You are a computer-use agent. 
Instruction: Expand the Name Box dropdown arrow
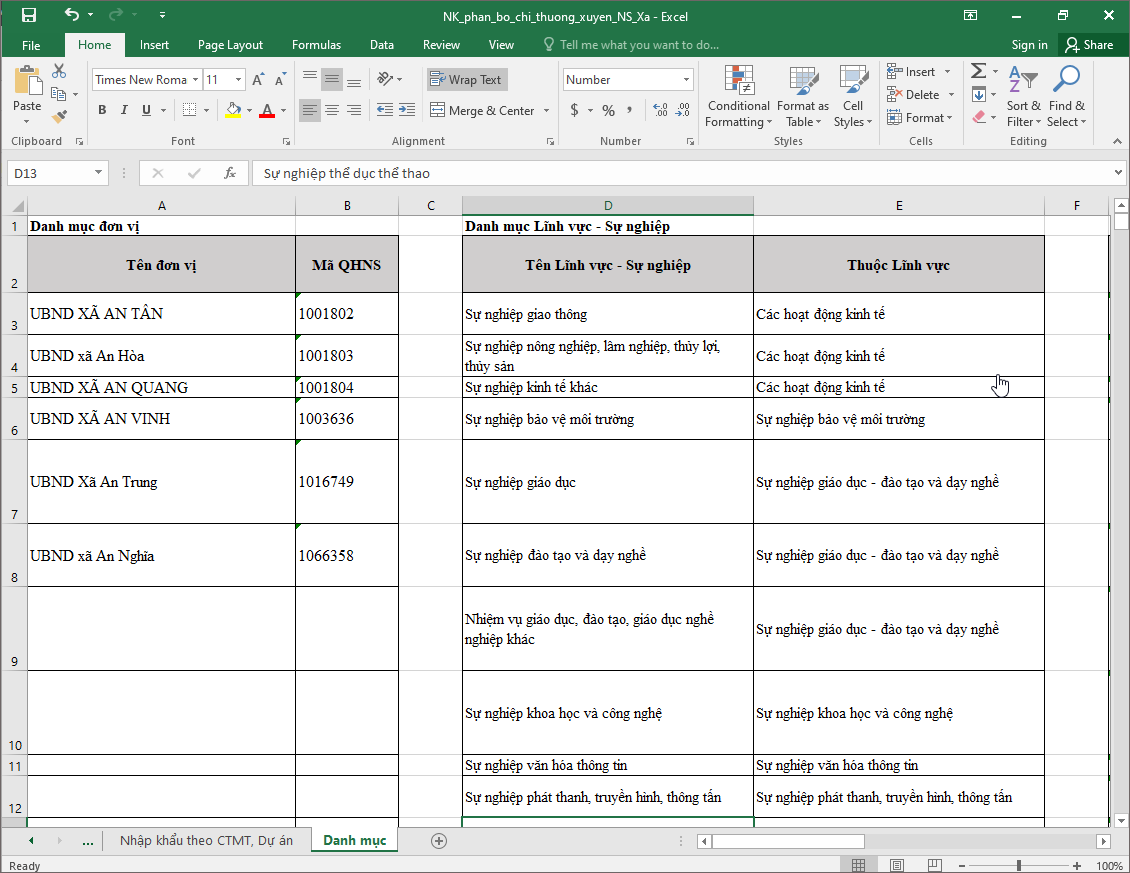click(x=98, y=173)
